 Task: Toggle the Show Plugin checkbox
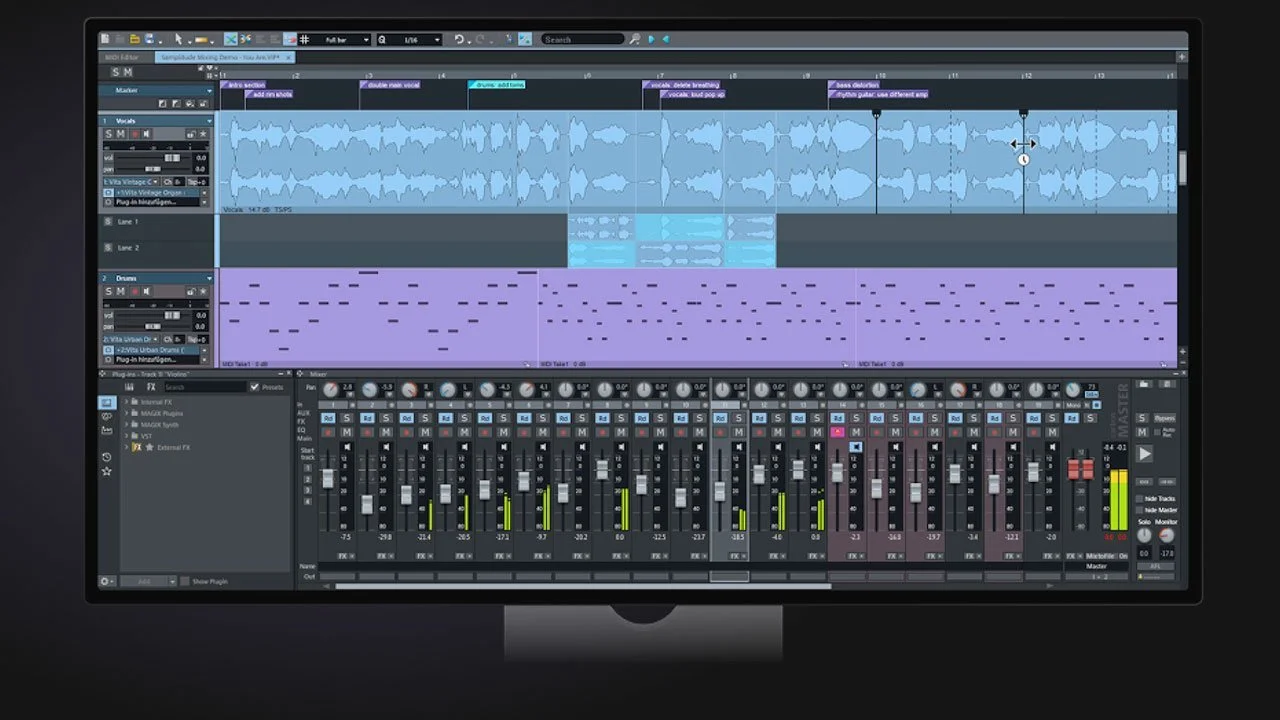coord(185,581)
